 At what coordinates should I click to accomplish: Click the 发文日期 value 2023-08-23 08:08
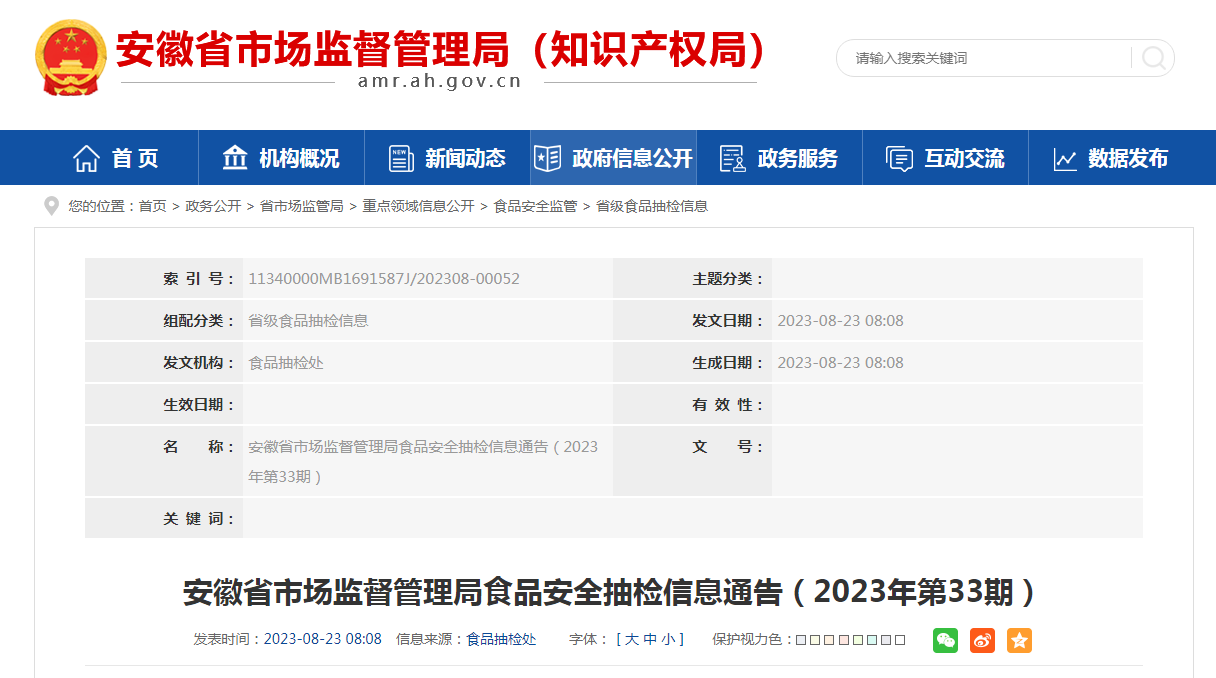click(x=840, y=321)
